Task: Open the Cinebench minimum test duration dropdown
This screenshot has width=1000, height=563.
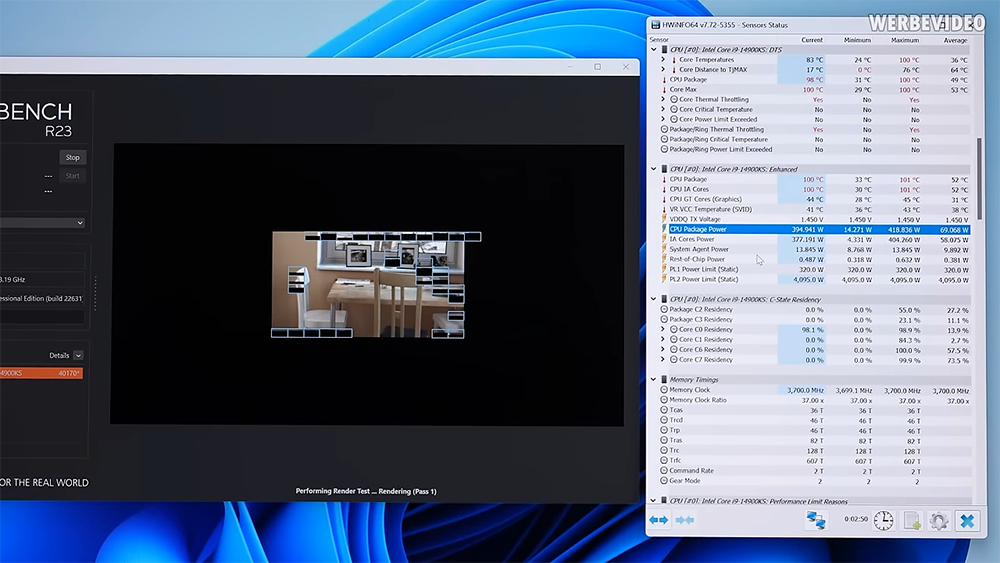Action: click(x=42, y=223)
